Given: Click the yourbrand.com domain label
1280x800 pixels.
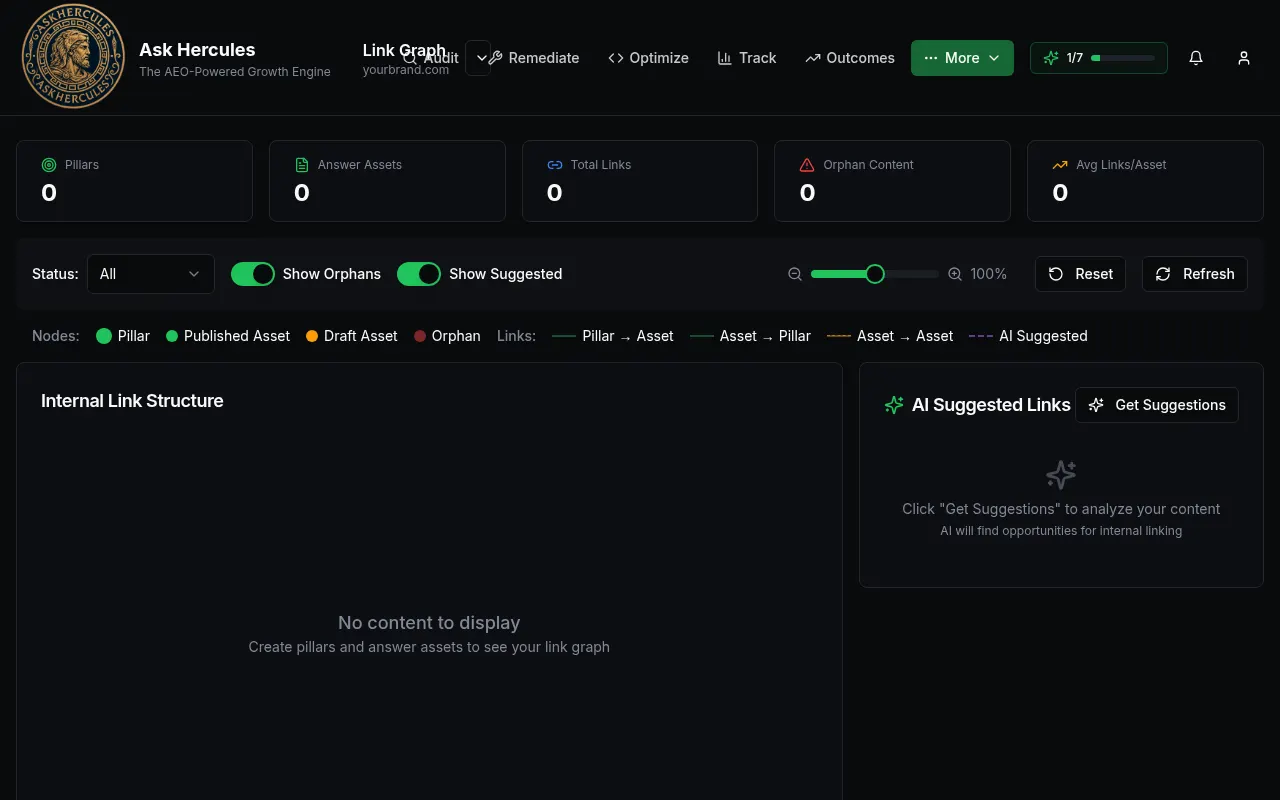Looking at the screenshot, I should 406,70.
